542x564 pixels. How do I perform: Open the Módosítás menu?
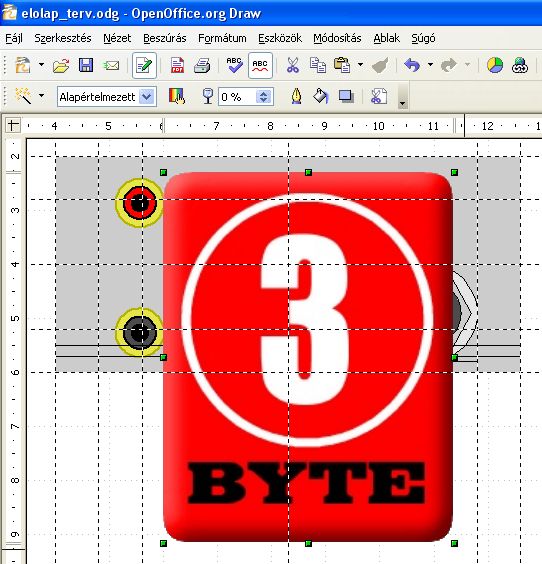tap(337, 38)
